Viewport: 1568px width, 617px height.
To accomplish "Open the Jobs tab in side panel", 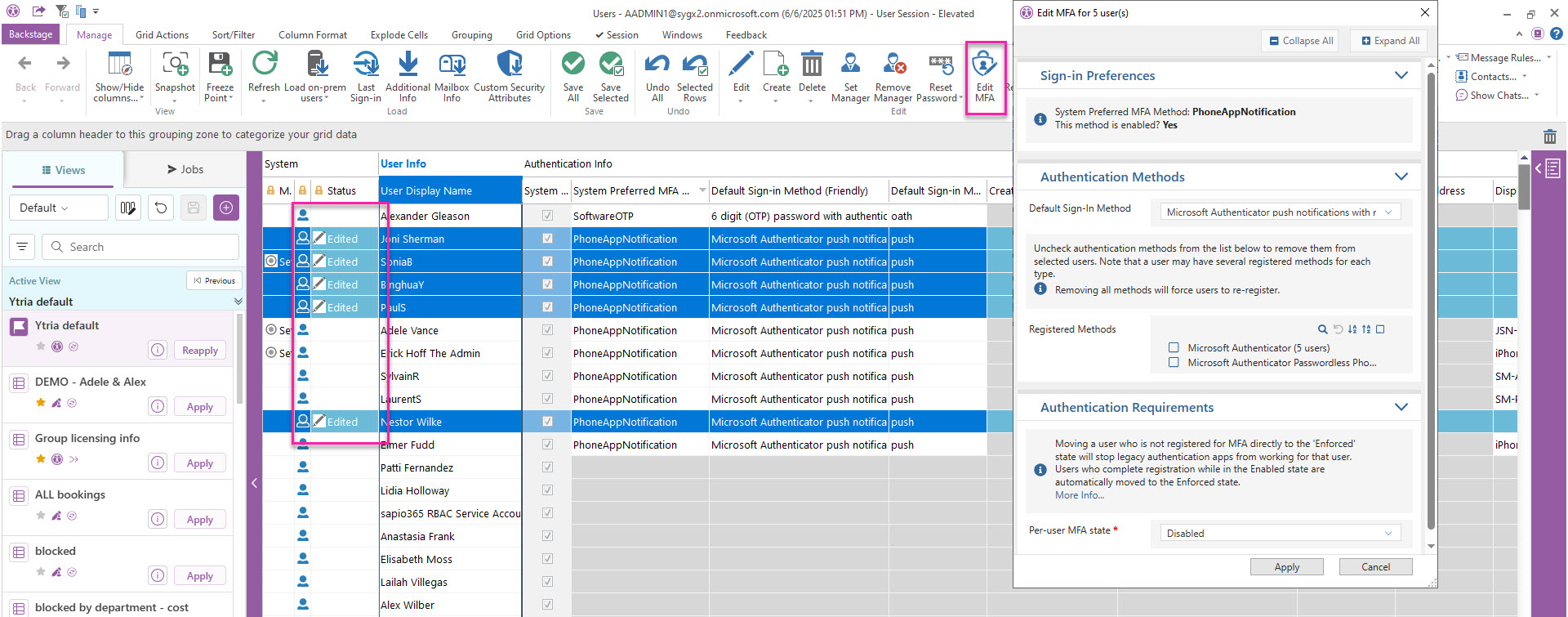I will point(185,169).
